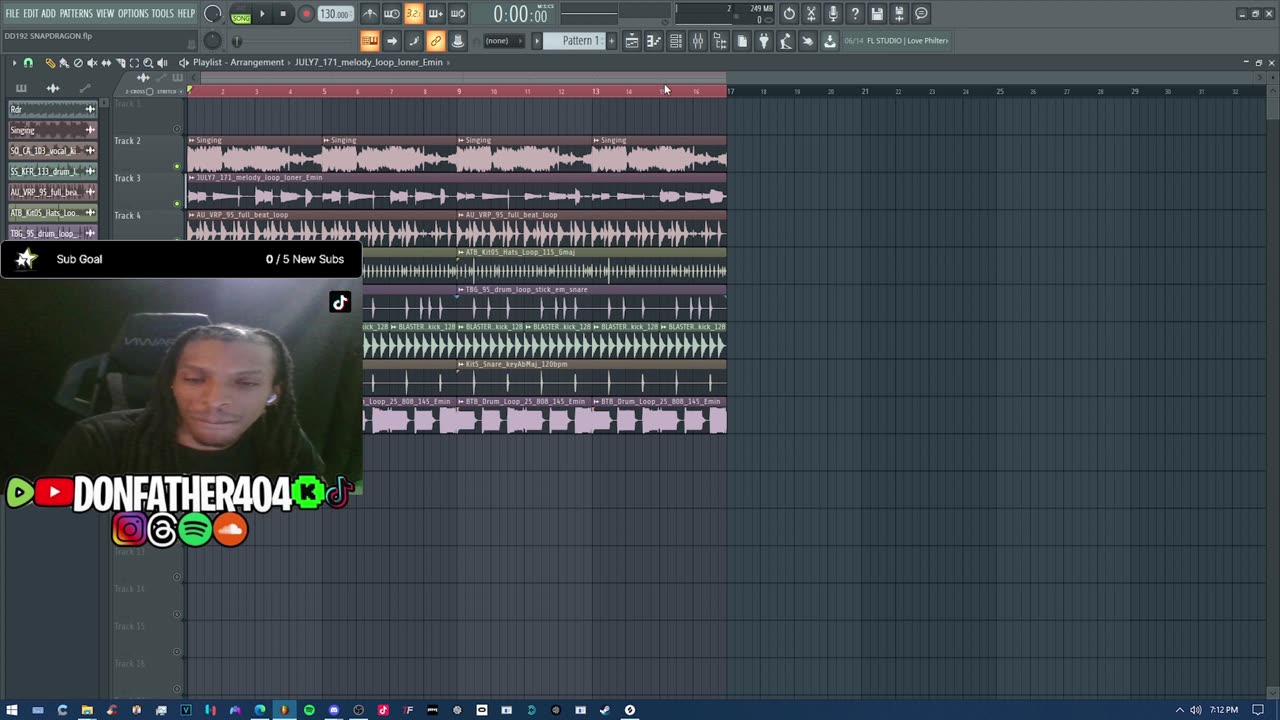This screenshot has width=1280, height=720.
Task: Click the Record button
Action: tap(306, 14)
